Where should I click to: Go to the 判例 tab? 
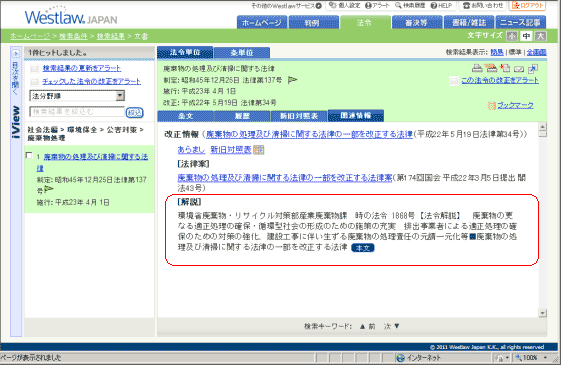[x=313, y=23]
